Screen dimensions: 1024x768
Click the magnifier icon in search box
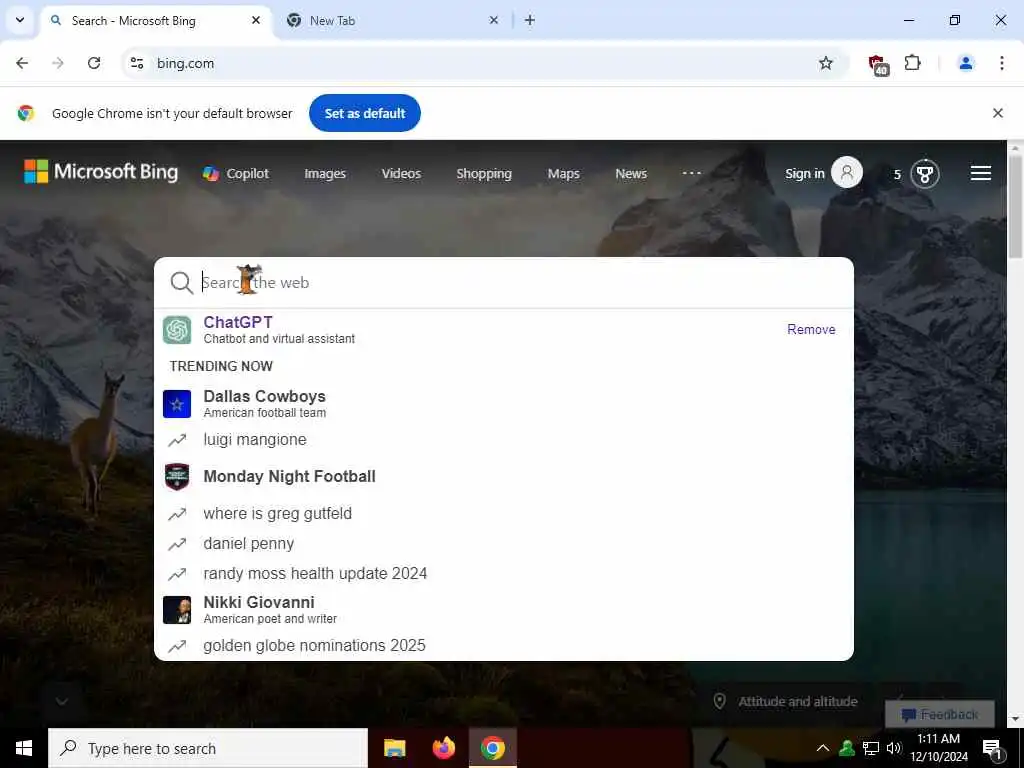point(182,283)
